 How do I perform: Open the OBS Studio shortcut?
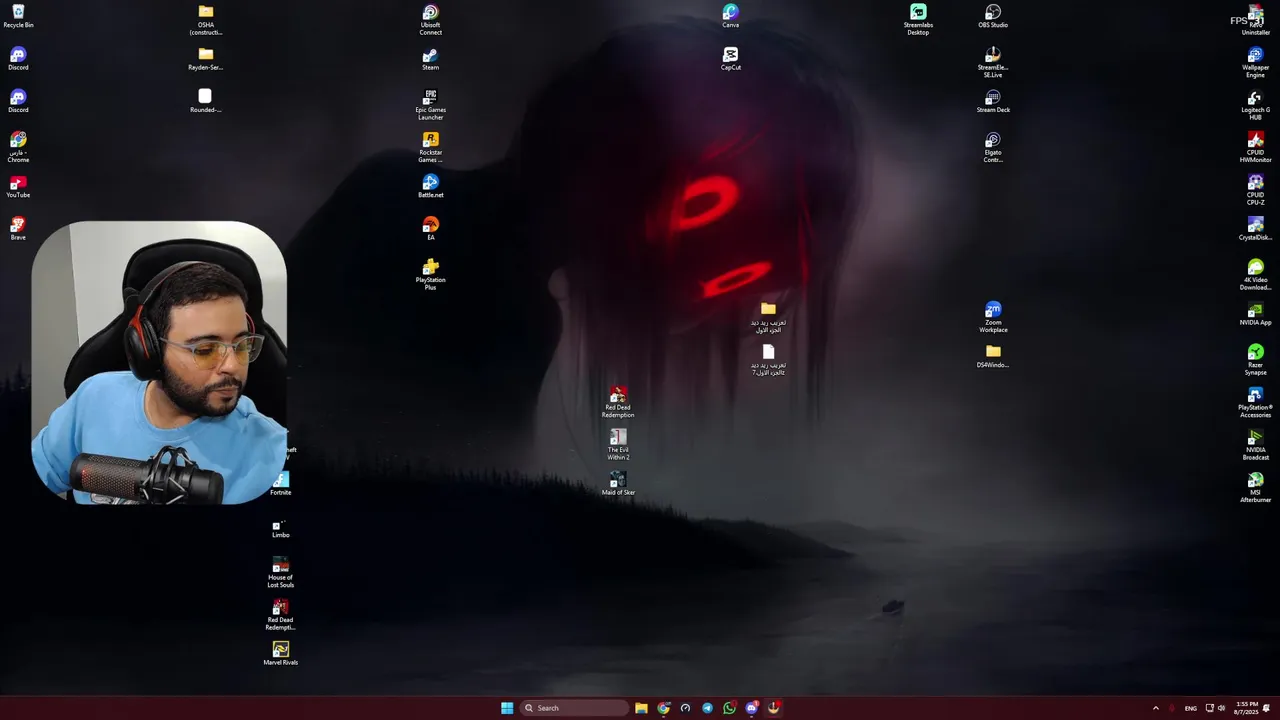993,16
